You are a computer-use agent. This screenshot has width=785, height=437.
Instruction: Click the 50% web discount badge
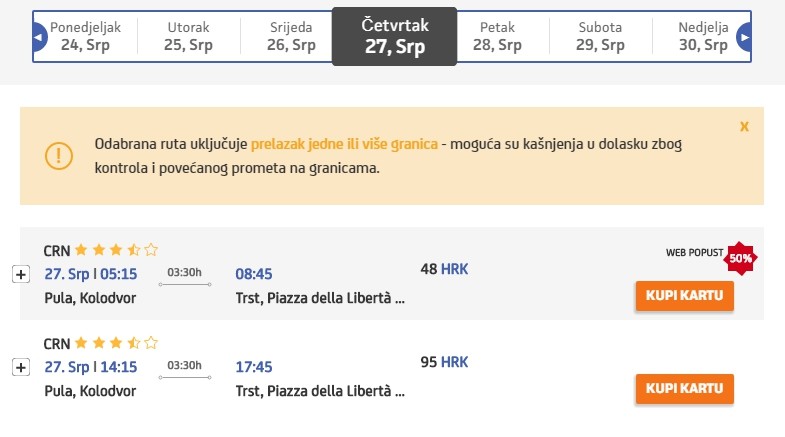[741, 257]
